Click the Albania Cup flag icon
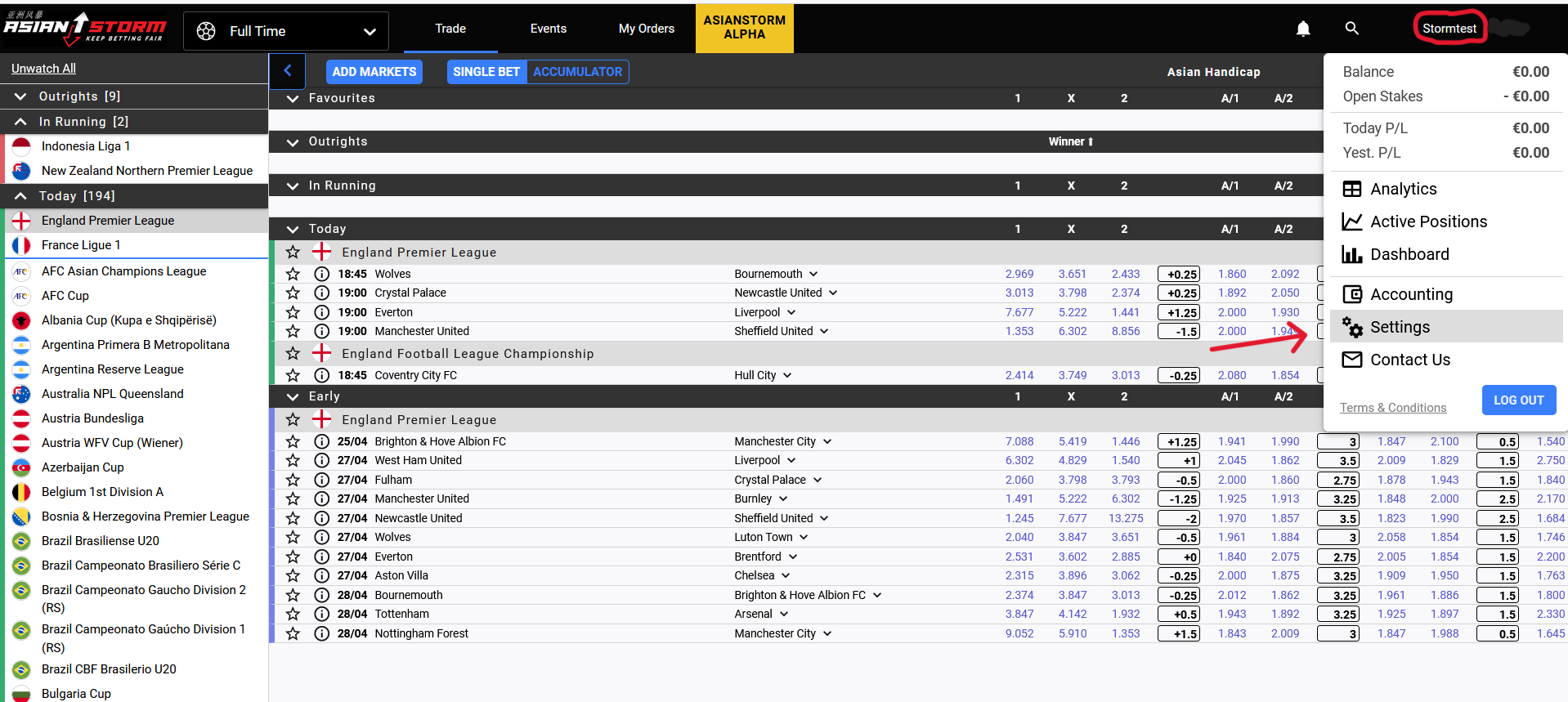This screenshot has width=1568, height=702. tap(21, 320)
